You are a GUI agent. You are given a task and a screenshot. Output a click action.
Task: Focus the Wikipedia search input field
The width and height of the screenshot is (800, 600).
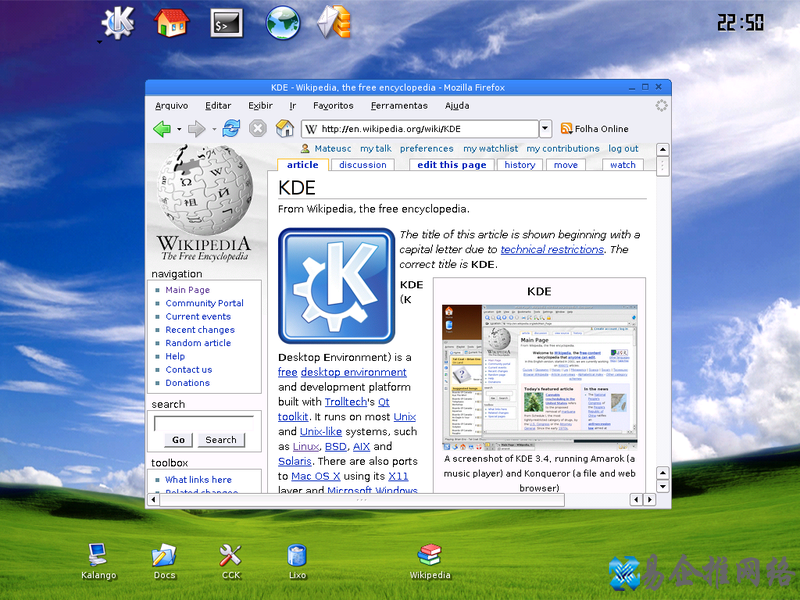click(x=204, y=423)
